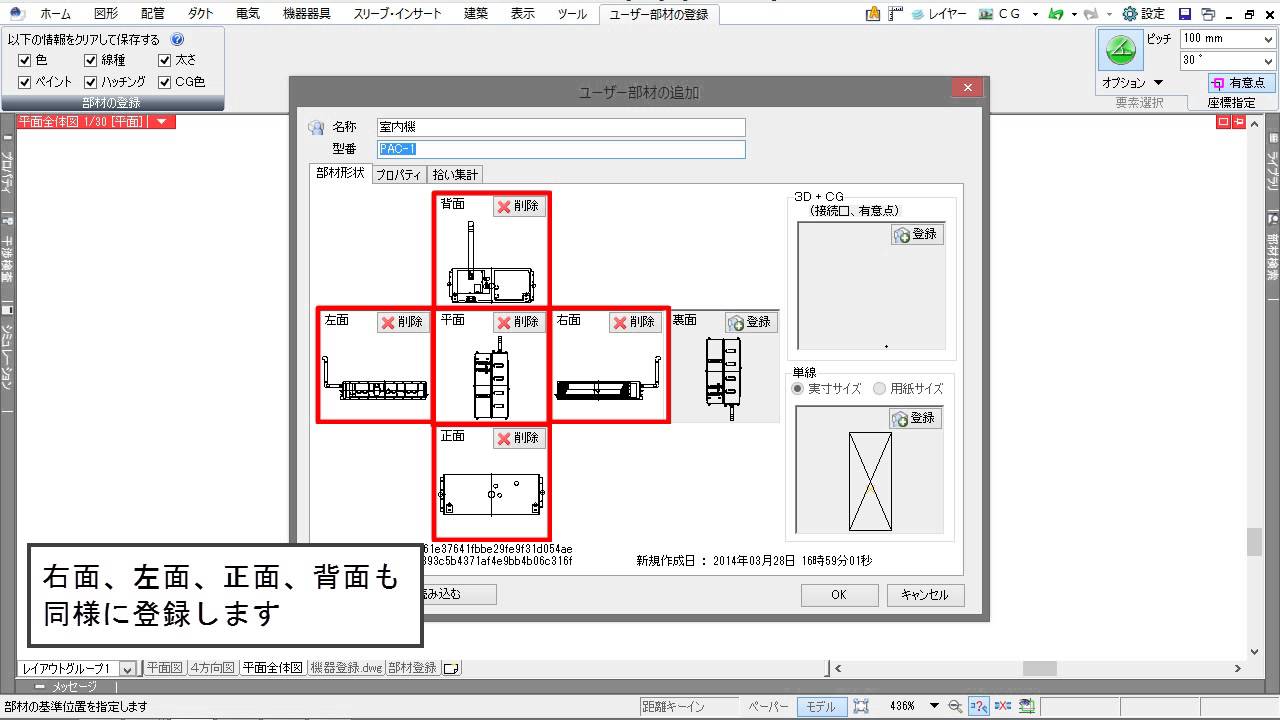Image resolution: width=1280 pixels, height=720 pixels.
Task: Open 設定 settings gear
Action: point(1144,14)
